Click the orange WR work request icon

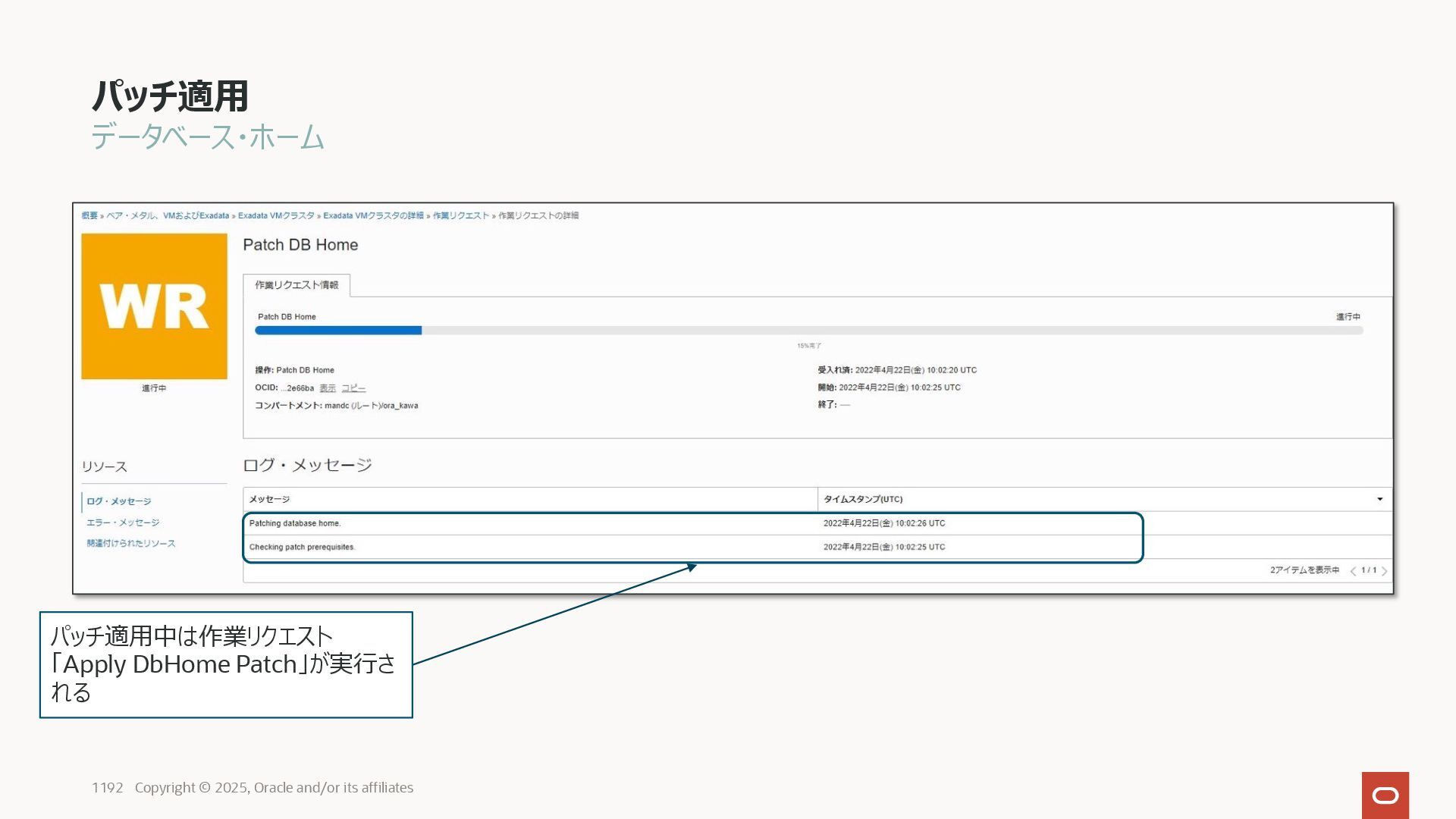[x=154, y=306]
